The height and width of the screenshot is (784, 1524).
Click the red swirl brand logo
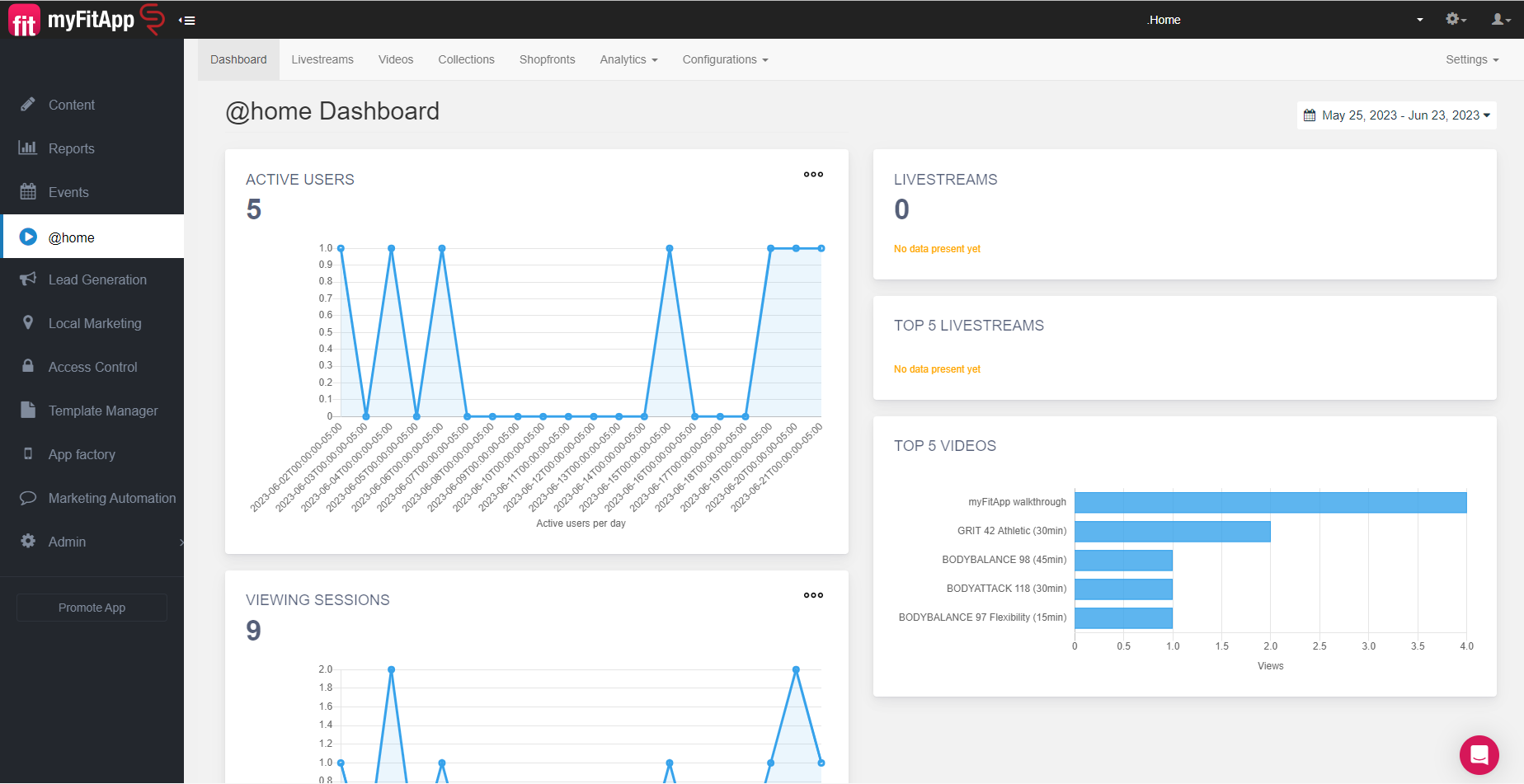tap(153, 19)
